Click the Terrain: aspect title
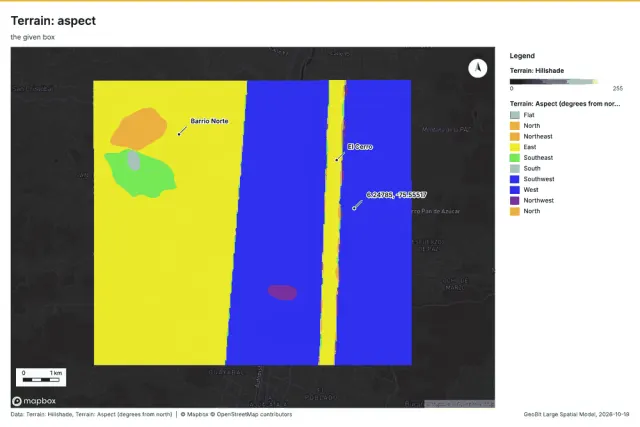The width and height of the screenshot is (640, 427). click(53, 21)
